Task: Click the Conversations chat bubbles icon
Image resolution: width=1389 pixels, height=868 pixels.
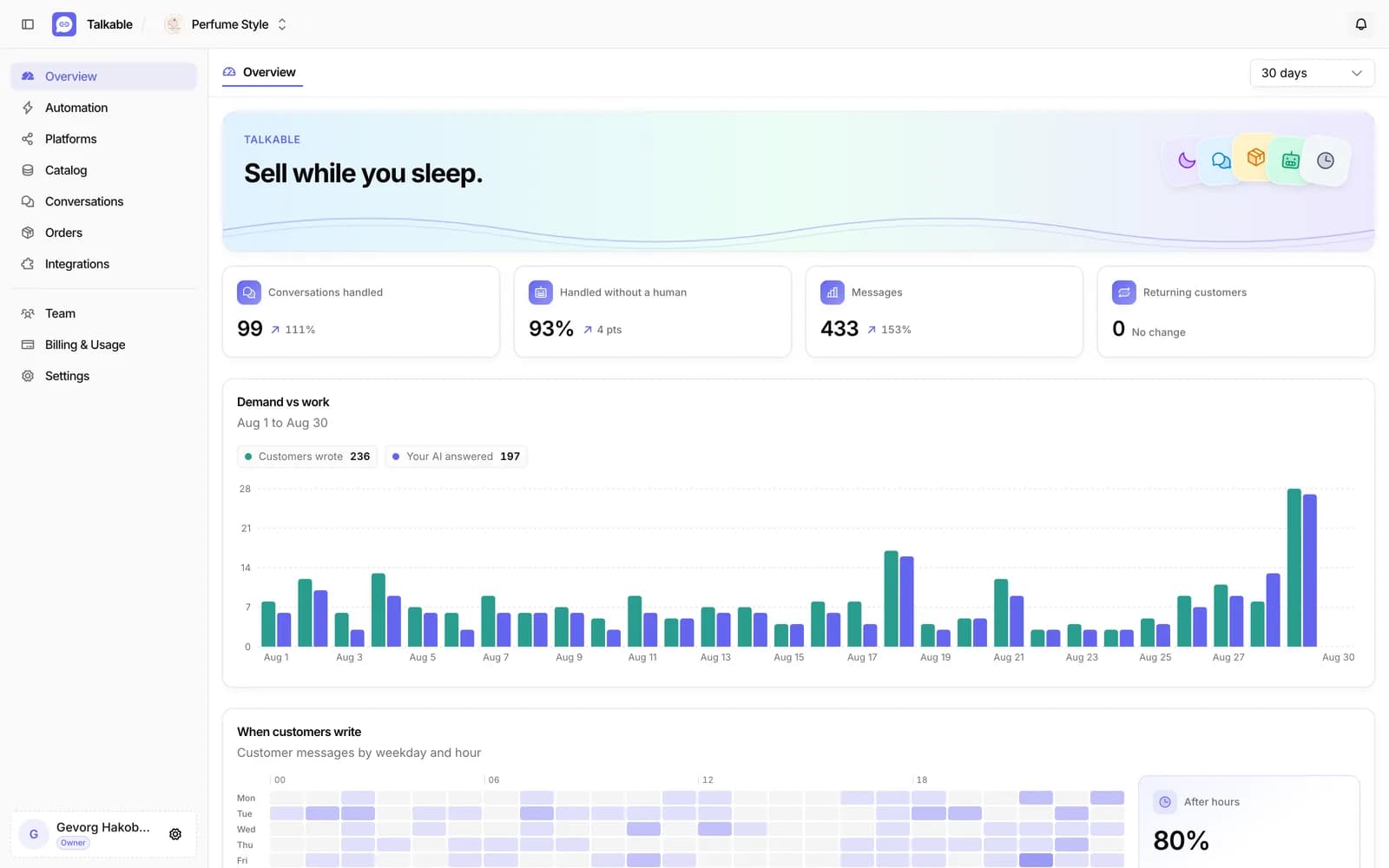Action: point(28,201)
